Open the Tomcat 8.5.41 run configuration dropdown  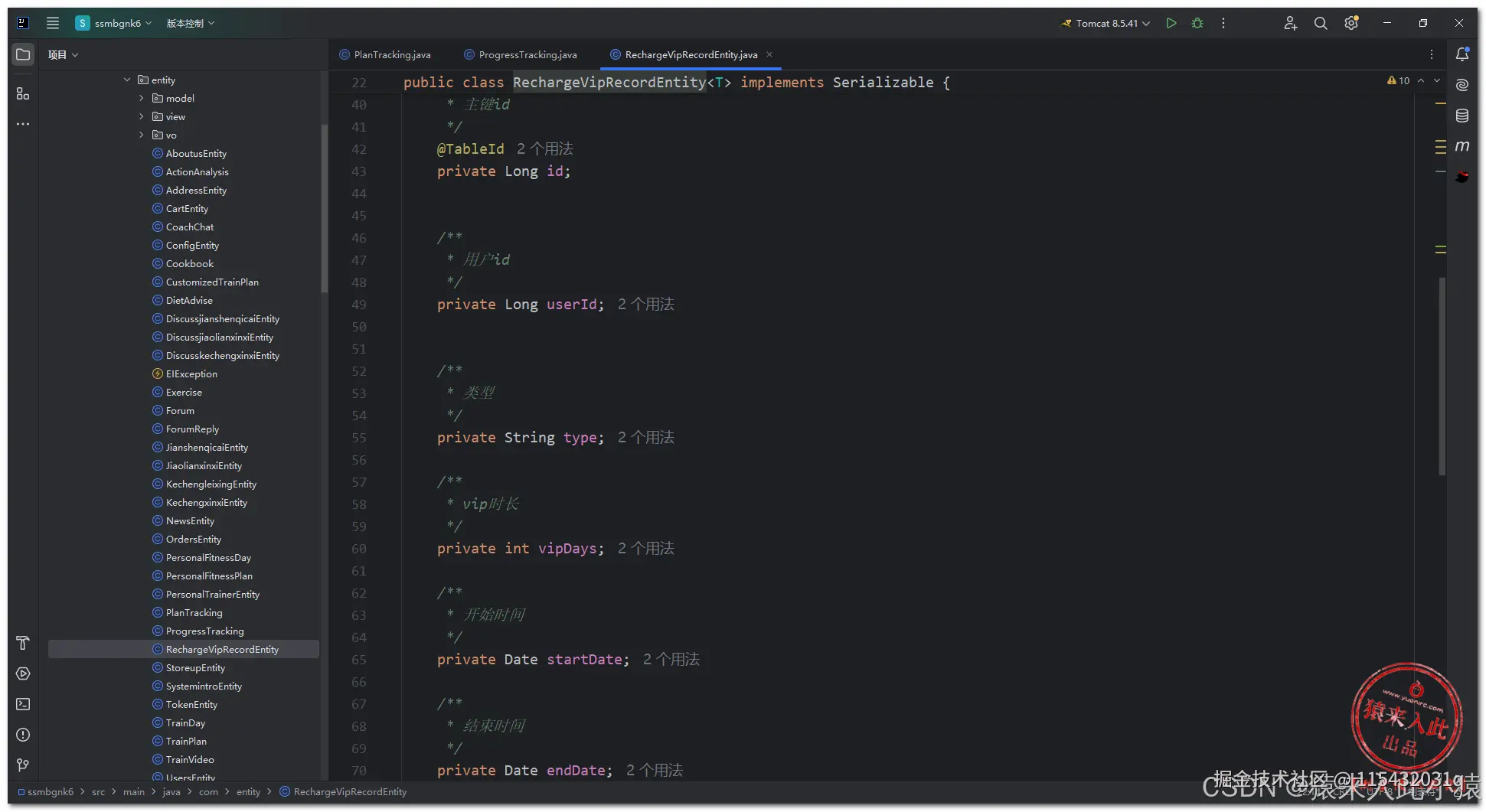tap(1106, 23)
